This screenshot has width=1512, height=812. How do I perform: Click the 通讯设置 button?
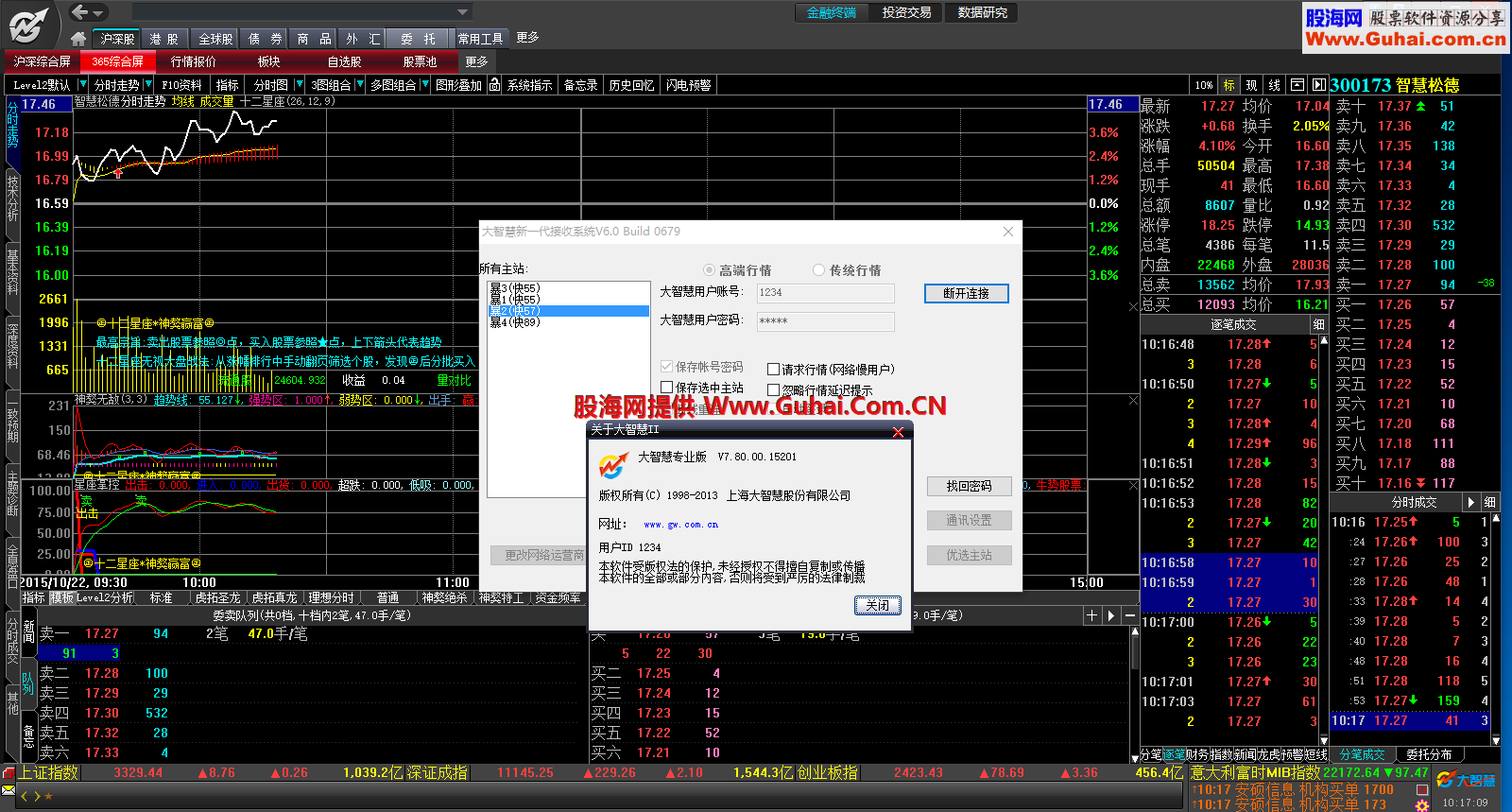click(x=969, y=520)
